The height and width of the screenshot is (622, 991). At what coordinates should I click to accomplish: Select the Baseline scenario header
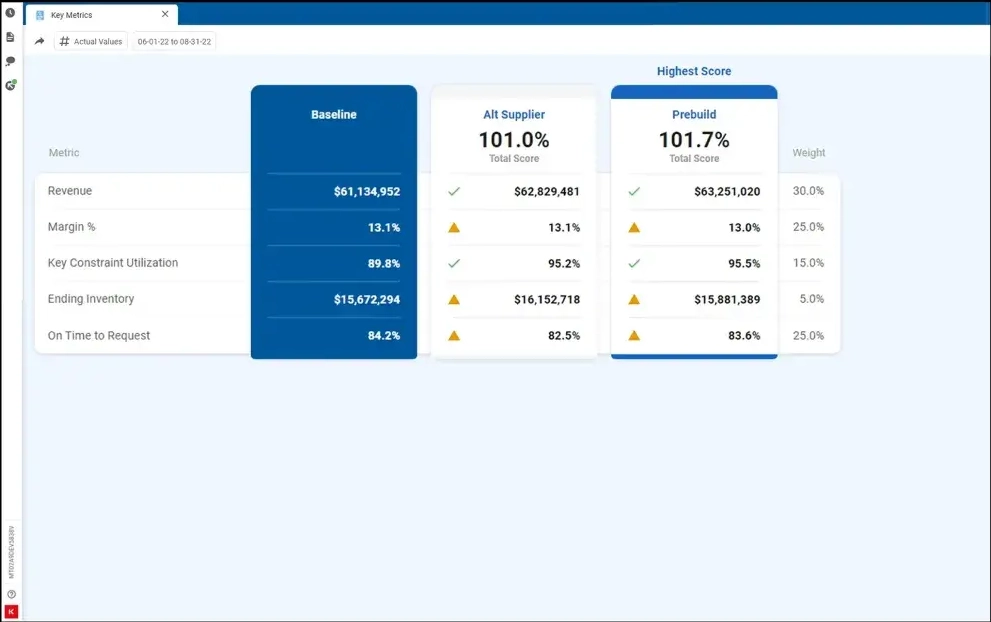pos(334,114)
